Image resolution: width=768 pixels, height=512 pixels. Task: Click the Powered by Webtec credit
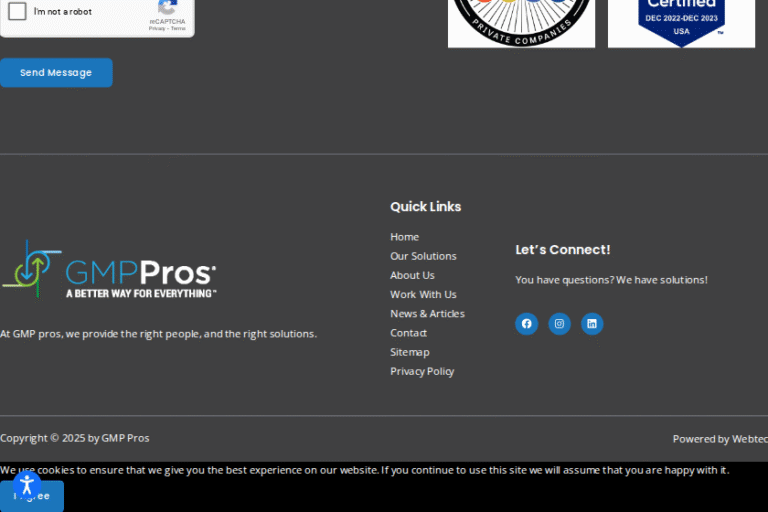click(719, 439)
